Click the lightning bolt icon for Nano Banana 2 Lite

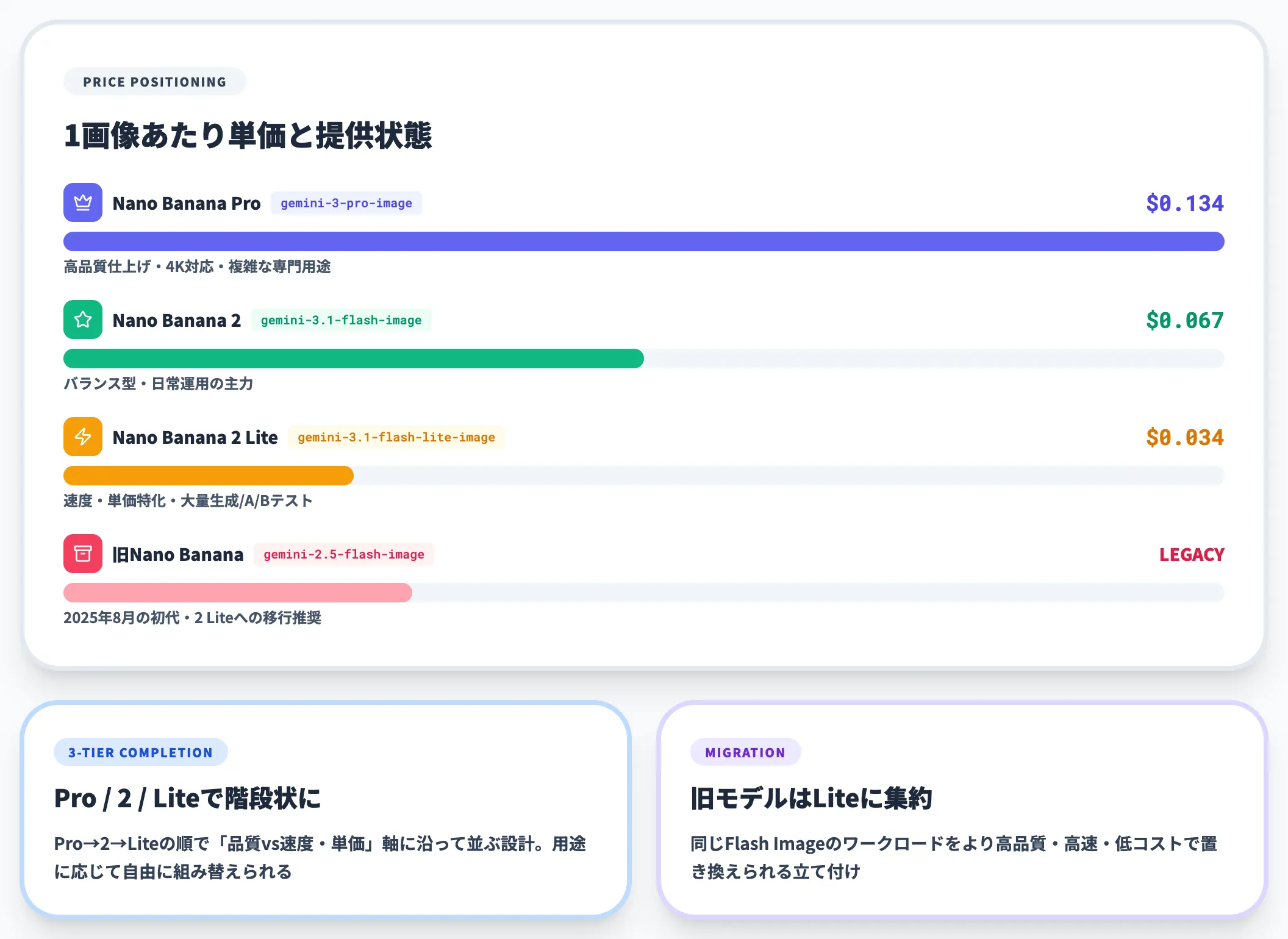pos(83,437)
